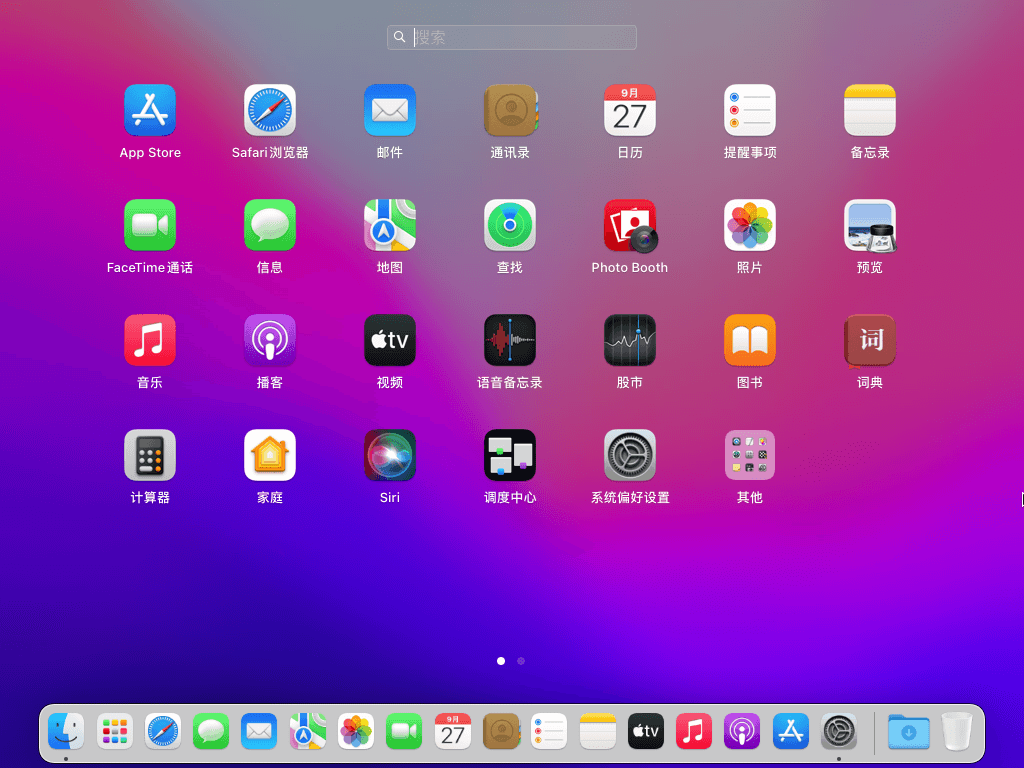
Task: Launch 查找 app
Action: [510, 225]
